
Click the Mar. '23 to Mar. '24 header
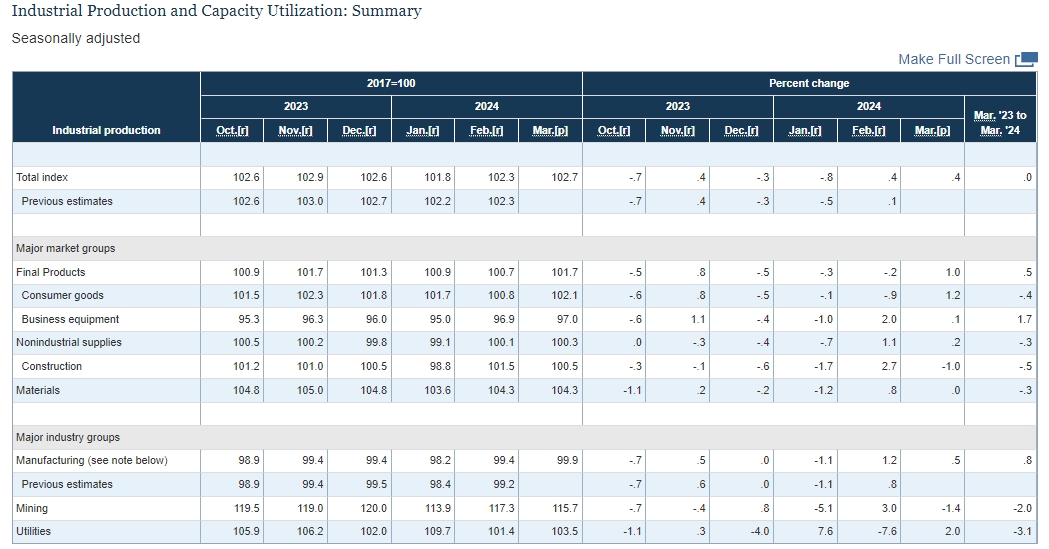pyautogui.click(x=999, y=123)
